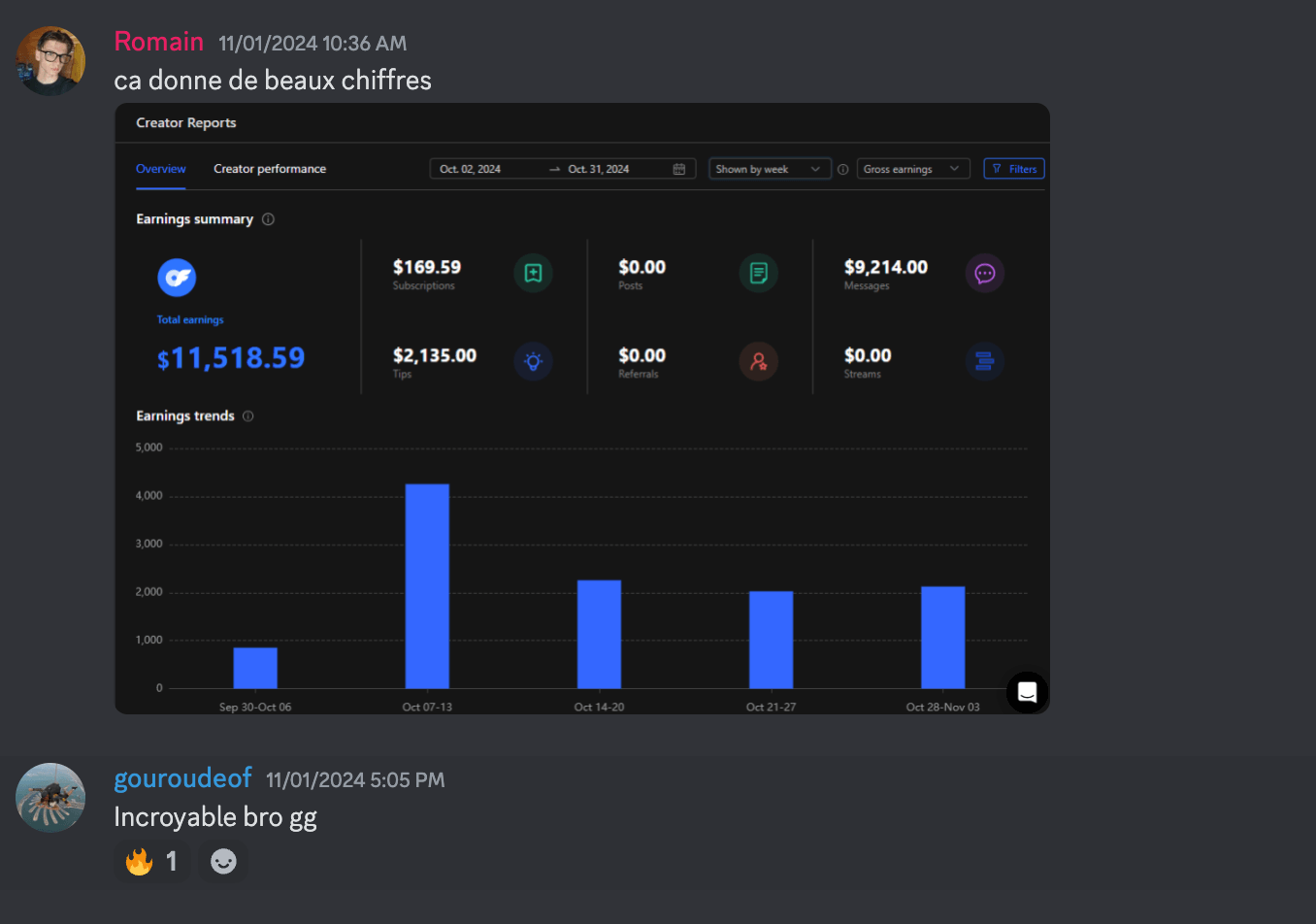Click the Streams icon

pyautogui.click(x=984, y=362)
